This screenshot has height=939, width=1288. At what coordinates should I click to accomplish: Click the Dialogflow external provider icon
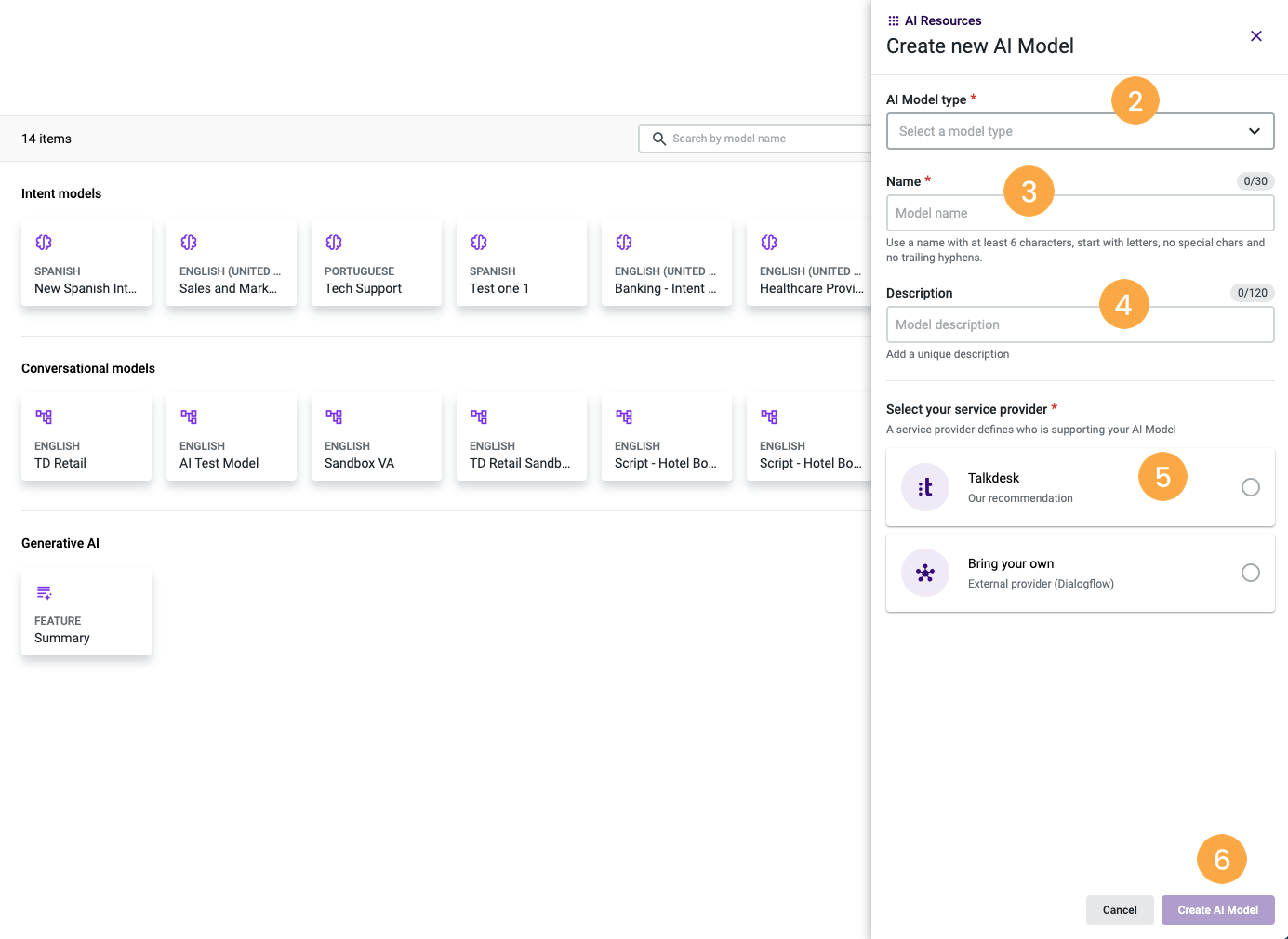925,573
